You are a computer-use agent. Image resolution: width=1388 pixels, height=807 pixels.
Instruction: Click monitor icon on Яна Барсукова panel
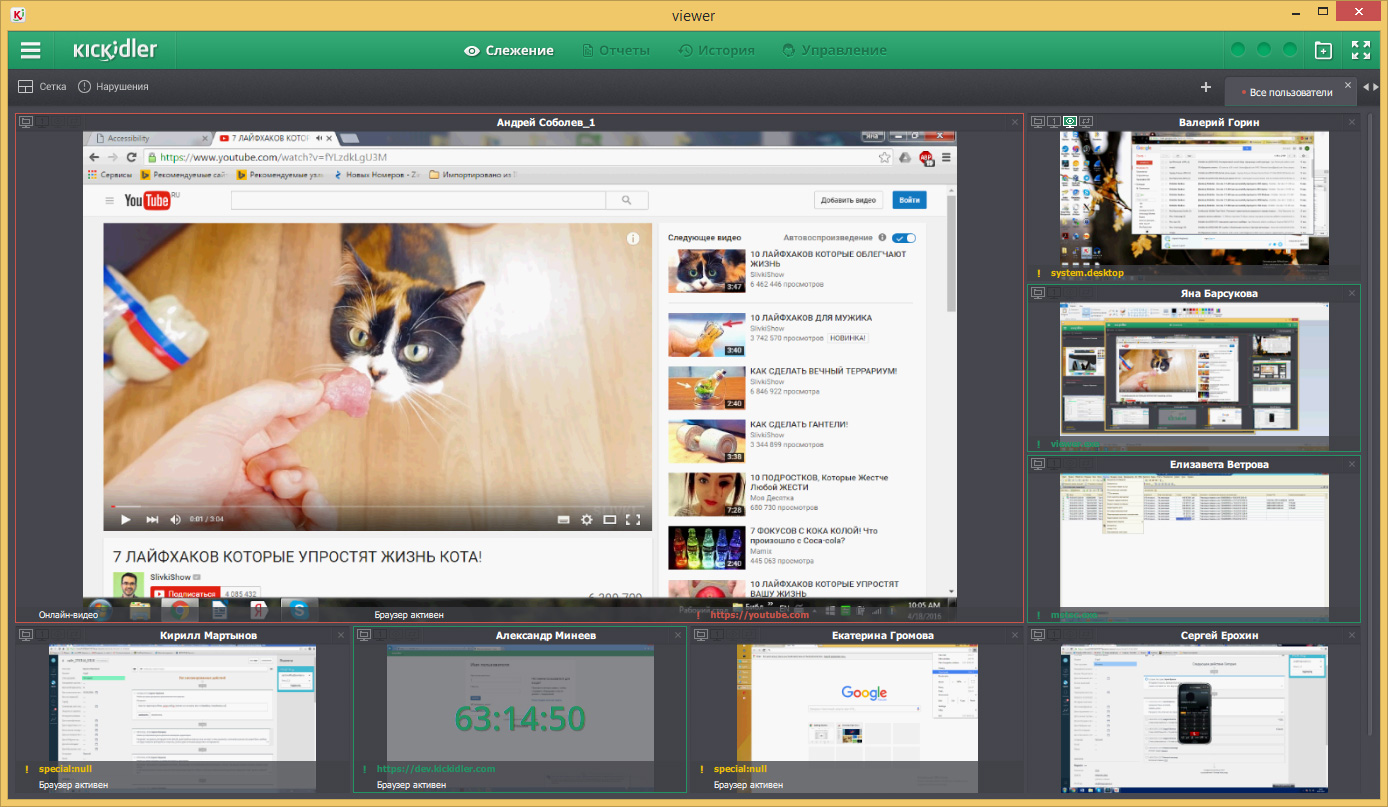(x=1038, y=293)
